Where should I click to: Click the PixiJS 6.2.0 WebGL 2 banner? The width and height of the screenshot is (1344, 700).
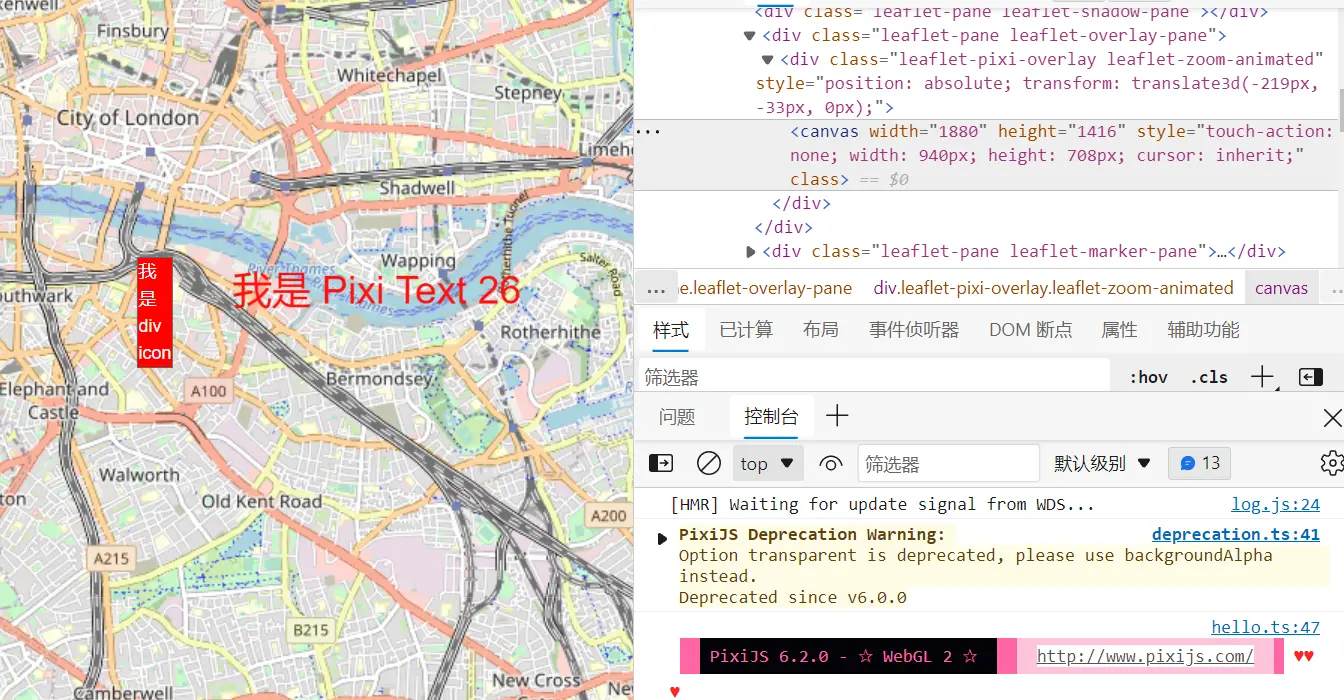[x=848, y=657]
